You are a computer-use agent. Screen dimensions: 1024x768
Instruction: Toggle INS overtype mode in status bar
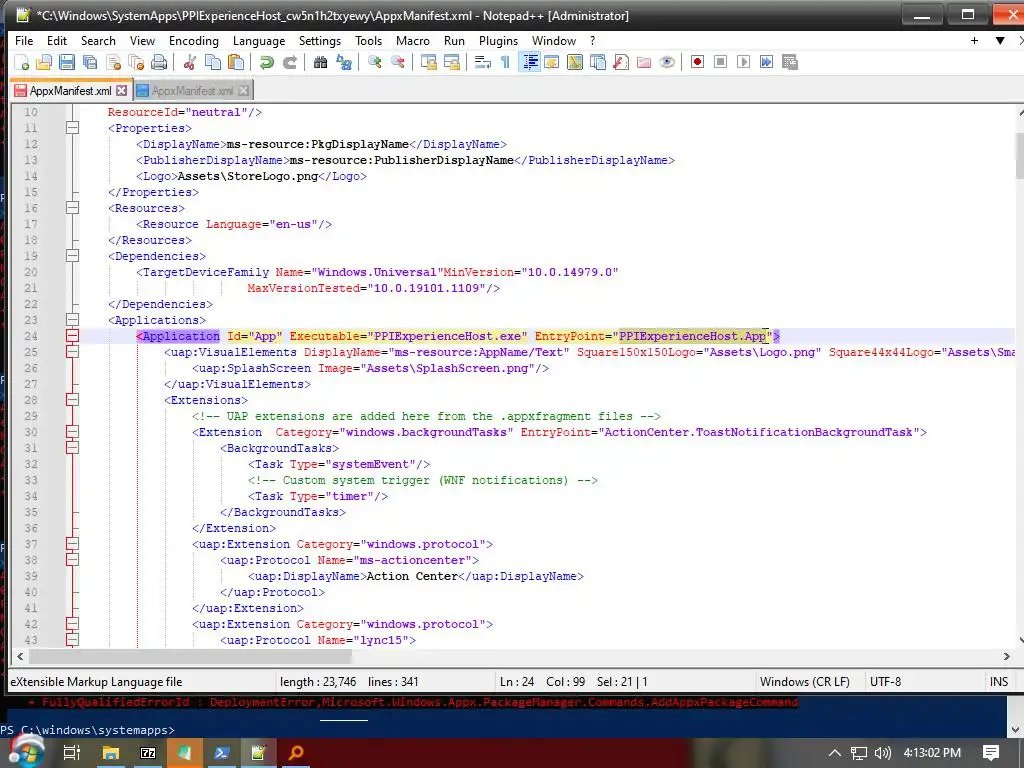999,682
